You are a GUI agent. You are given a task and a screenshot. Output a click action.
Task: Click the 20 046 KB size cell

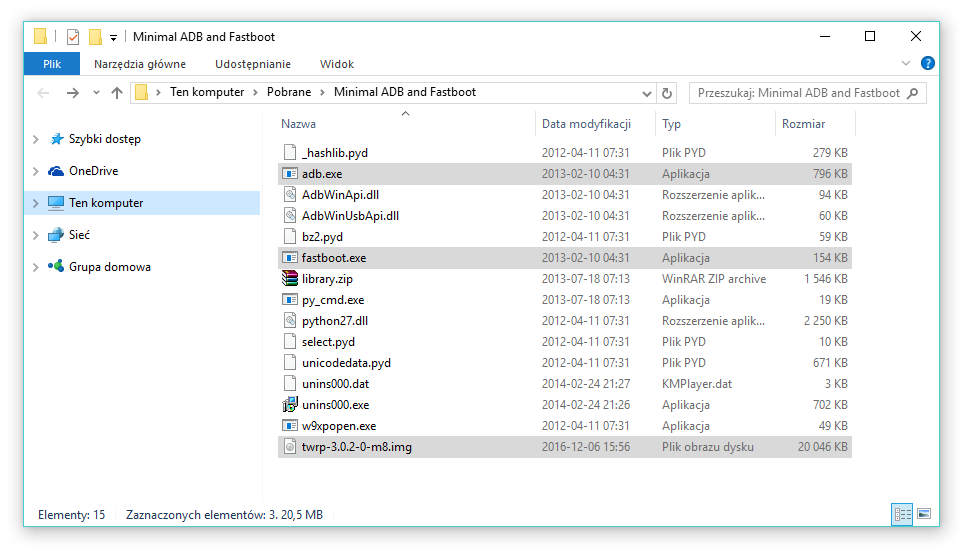pyautogui.click(x=823, y=447)
